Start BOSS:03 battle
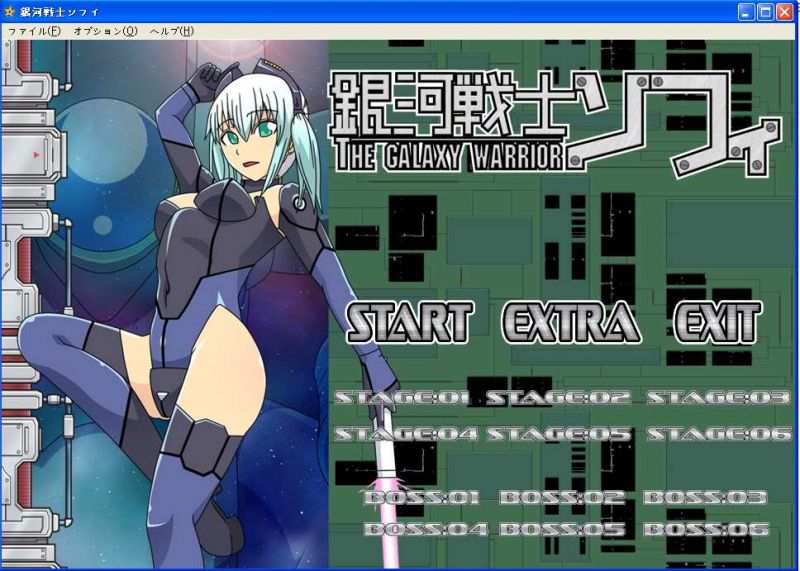This screenshot has height=571, width=800. pos(705,497)
